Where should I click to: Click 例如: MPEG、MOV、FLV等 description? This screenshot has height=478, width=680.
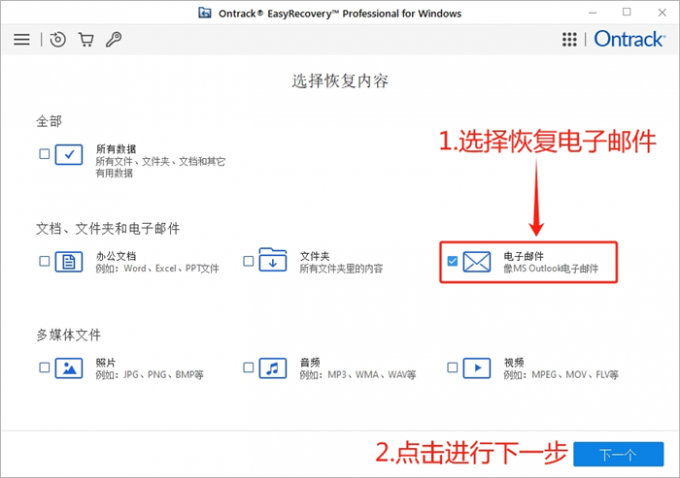[x=561, y=375]
